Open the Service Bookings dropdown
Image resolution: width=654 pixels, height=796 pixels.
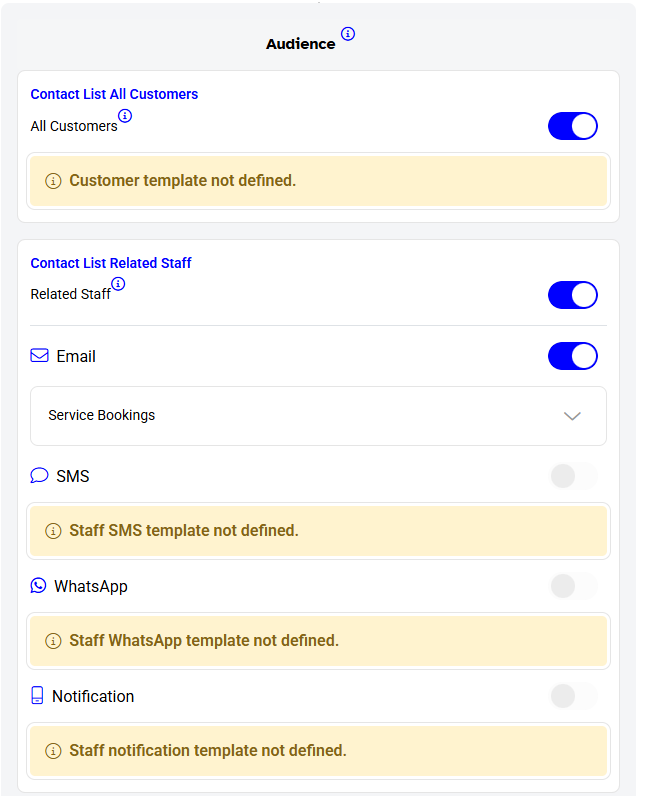(x=318, y=416)
